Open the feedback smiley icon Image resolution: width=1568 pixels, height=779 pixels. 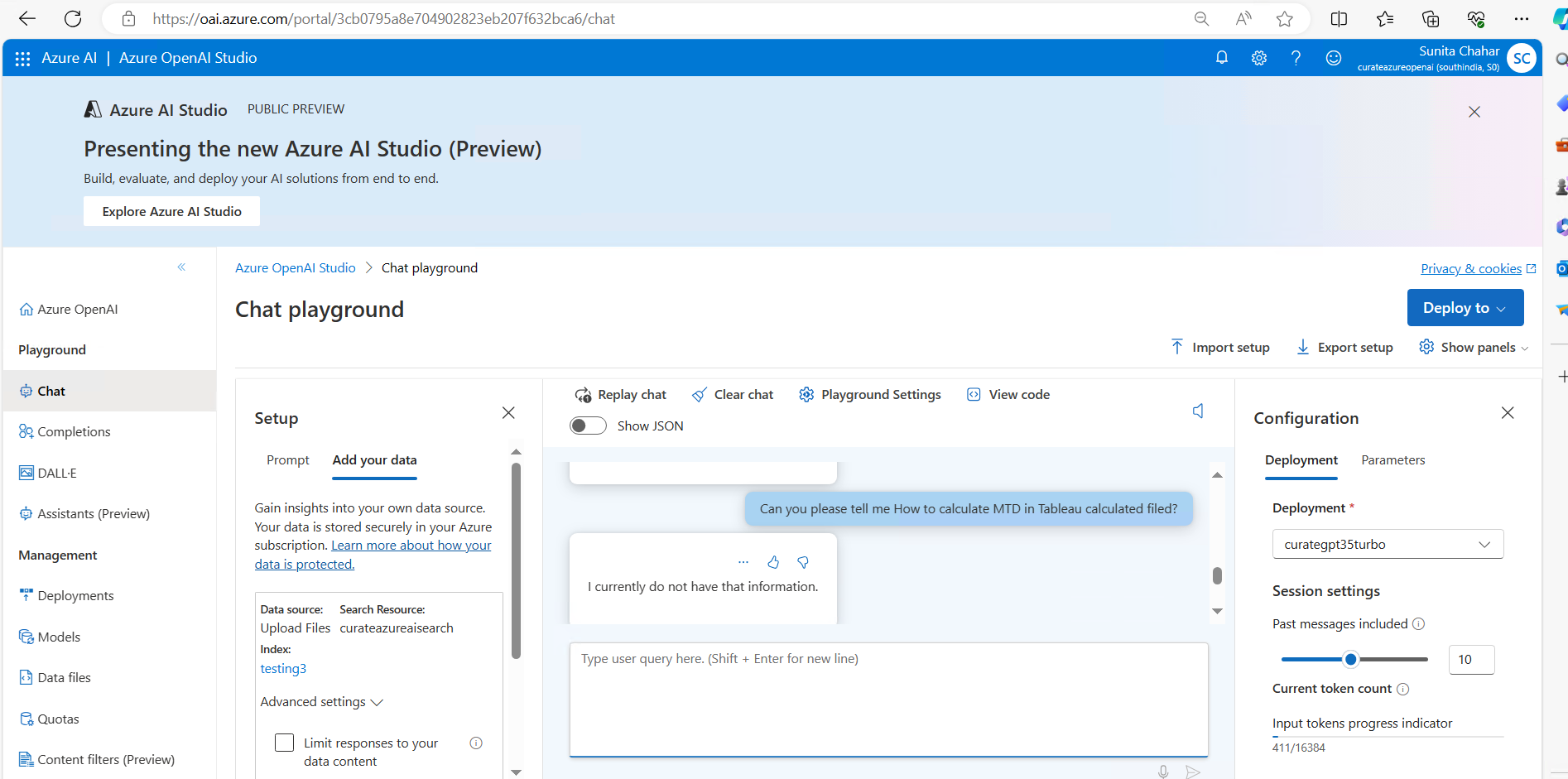tap(1333, 57)
